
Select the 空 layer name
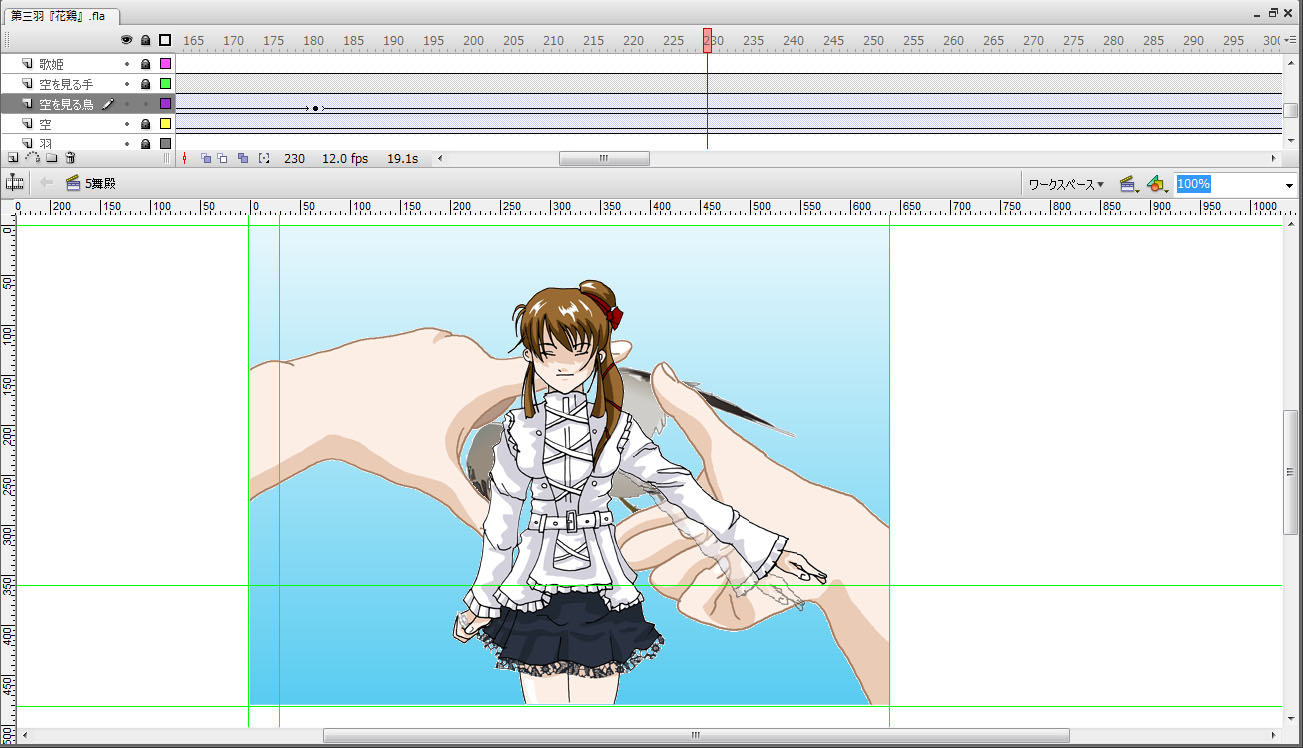(x=46, y=124)
